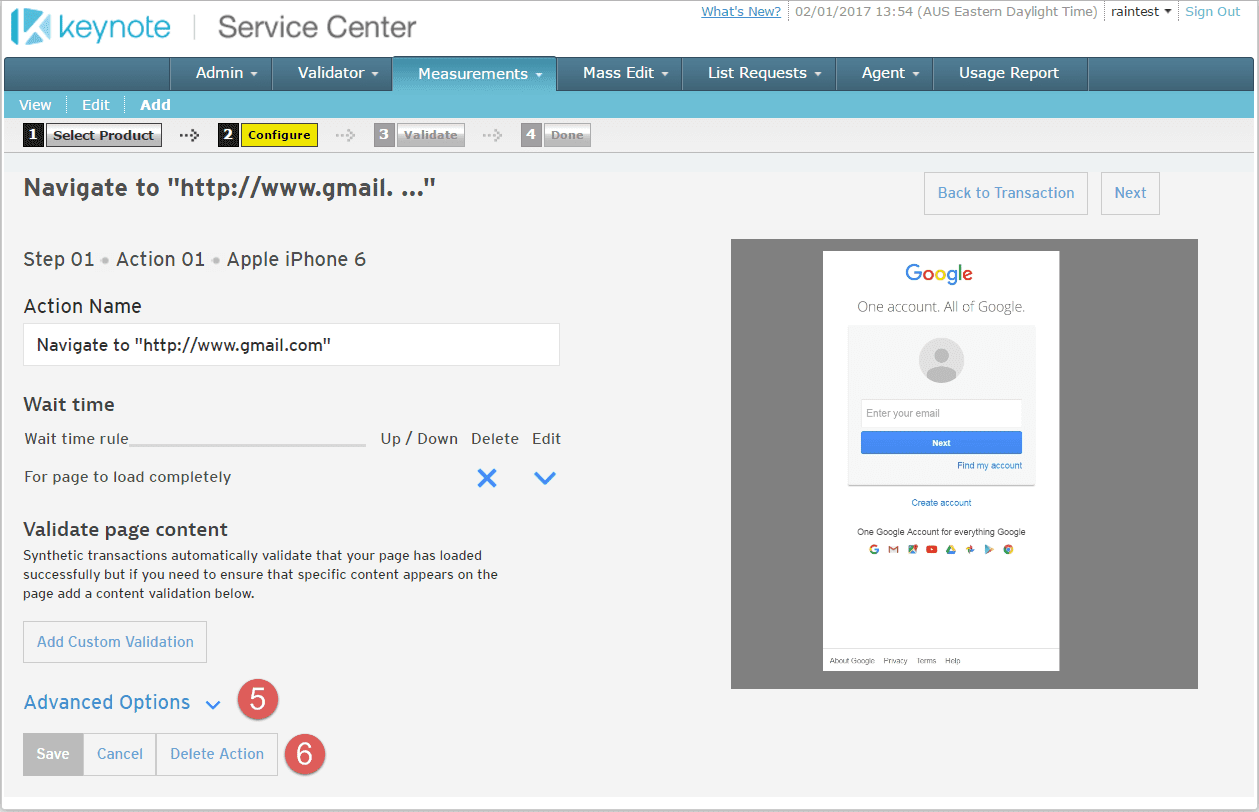Open the Validator menu
Image resolution: width=1259 pixels, height=812 pixels.
point(338,73)
